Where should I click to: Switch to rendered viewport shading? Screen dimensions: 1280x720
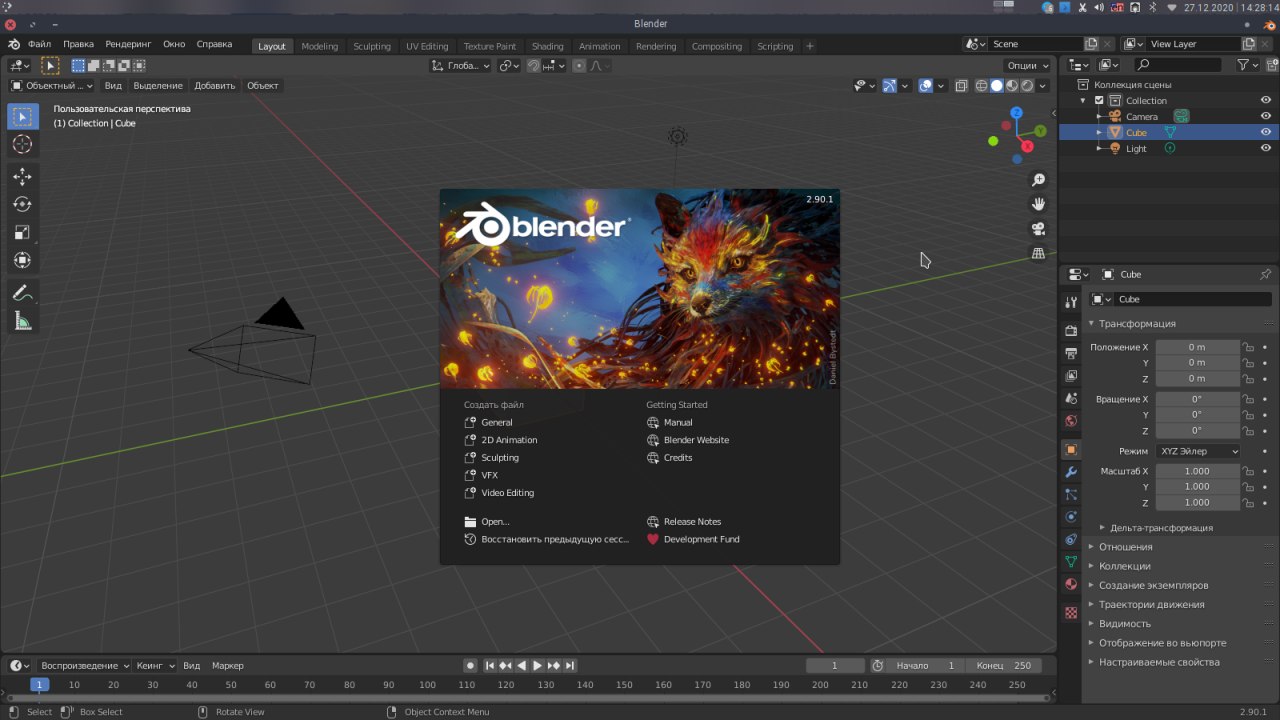(1027, 86)
